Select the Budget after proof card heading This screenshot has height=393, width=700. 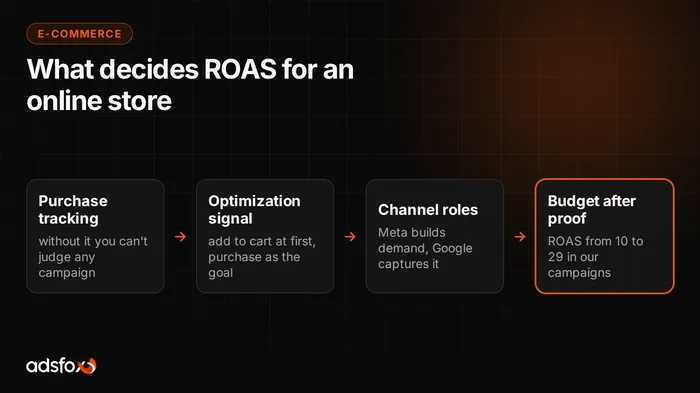click(x=592, y=209)
